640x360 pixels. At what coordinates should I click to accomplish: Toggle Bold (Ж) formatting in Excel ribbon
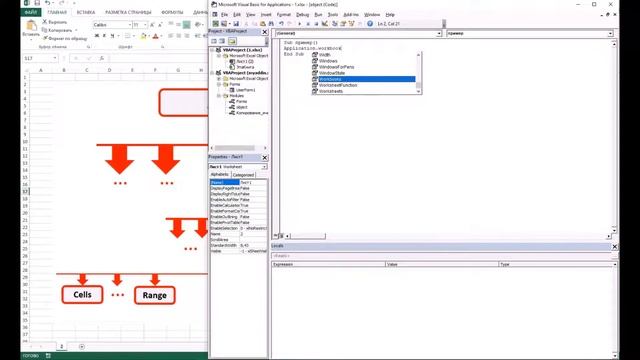(97, 36)
